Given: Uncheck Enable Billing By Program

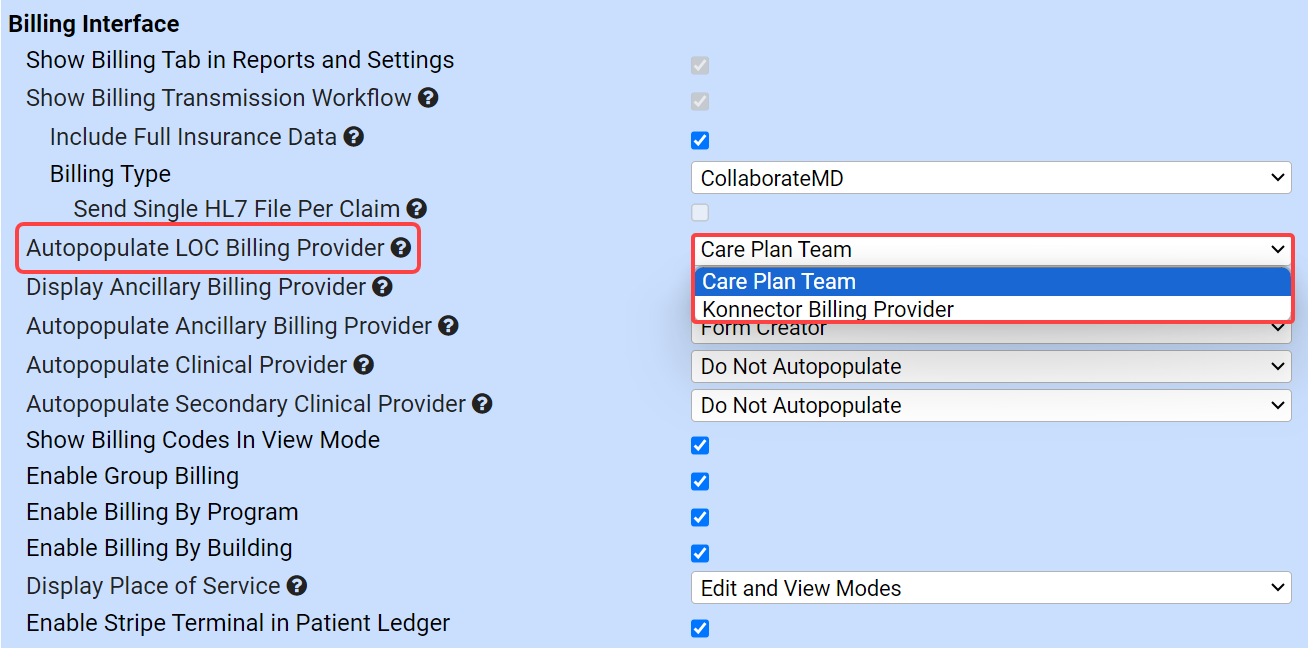Looking at the screenshot, I should point(700,517).
